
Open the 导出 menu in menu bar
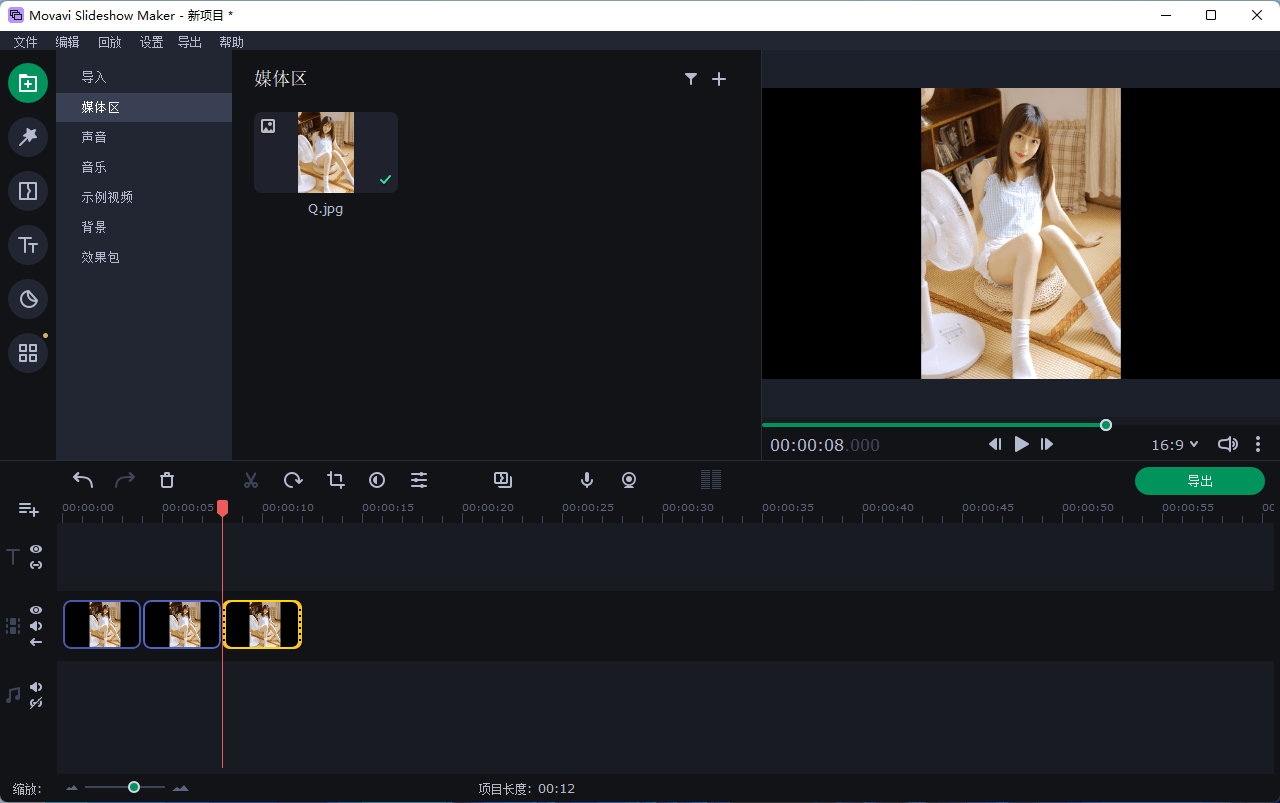tap(189, 42)
